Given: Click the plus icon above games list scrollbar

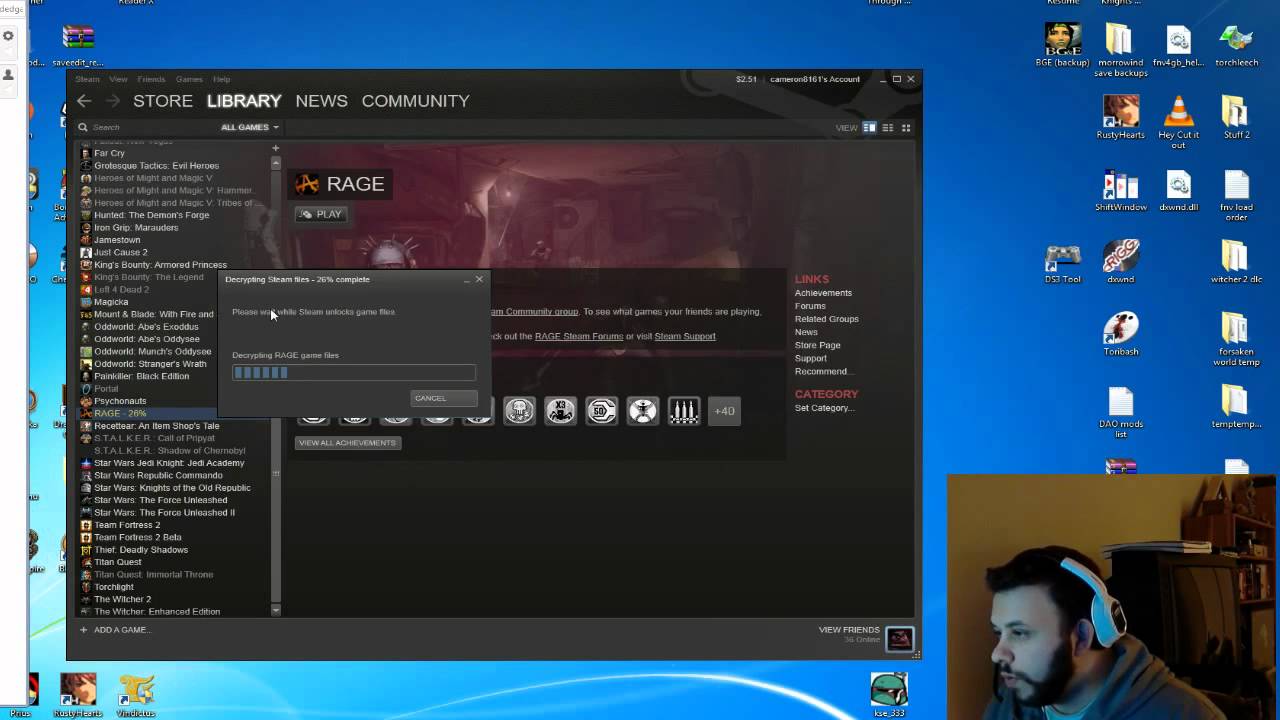Looking at the screenshot, I should (x=275, y=148).
